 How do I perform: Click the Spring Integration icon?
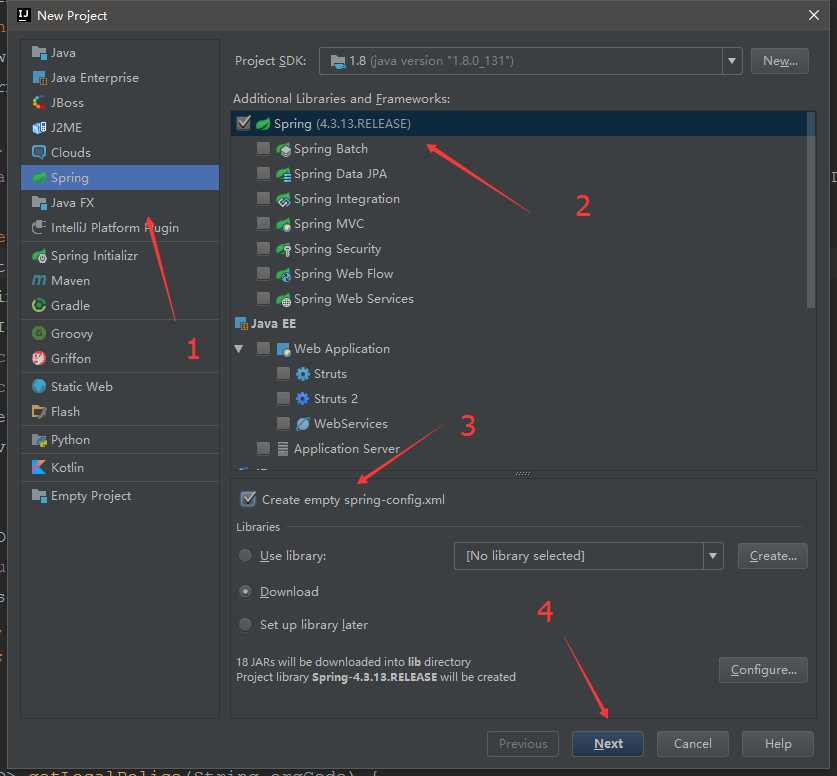pos(283,199)
